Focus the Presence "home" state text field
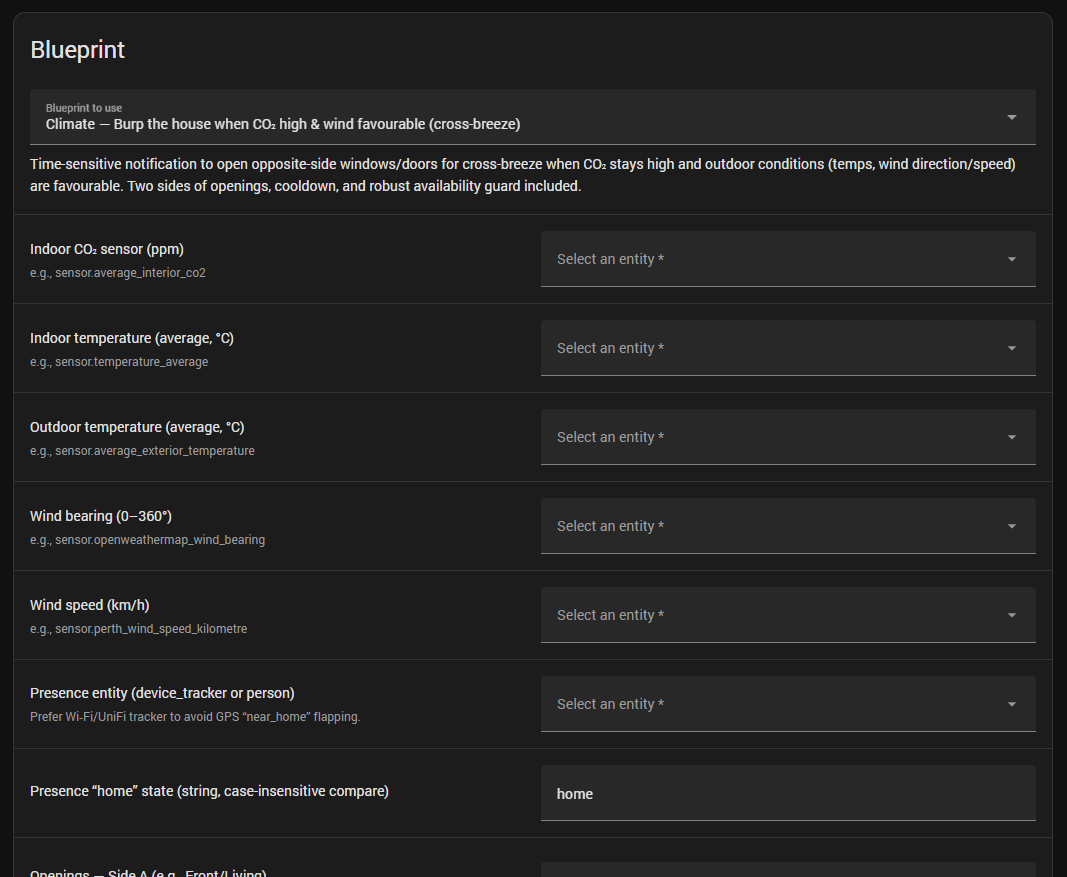This screenshot has height=877, width=1067. point(787,794)
